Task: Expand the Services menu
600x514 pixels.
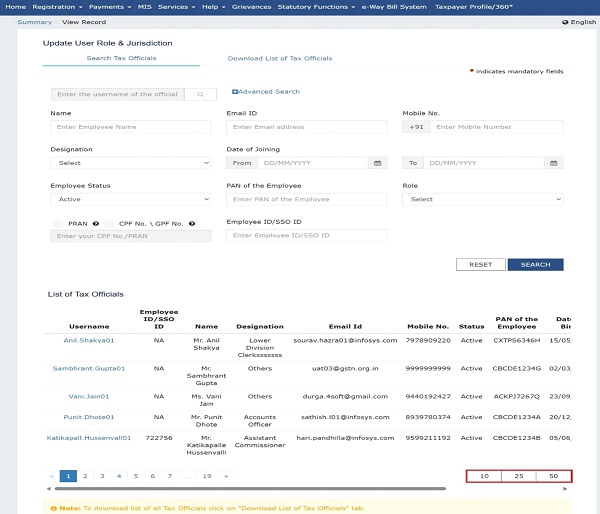Action: click(x=176, y=7)
